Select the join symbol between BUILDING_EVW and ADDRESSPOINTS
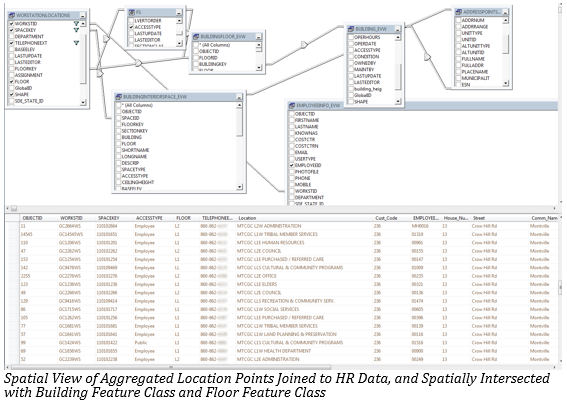The height and width of the screenshot is (404, 567). point(427,57)
